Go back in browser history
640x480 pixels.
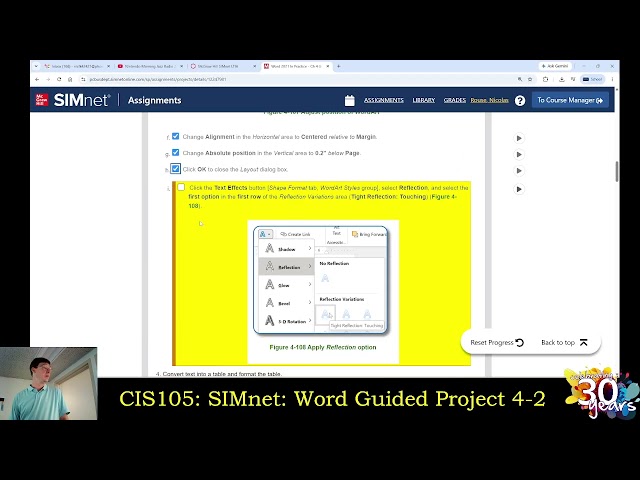click(x=37, y=79)
